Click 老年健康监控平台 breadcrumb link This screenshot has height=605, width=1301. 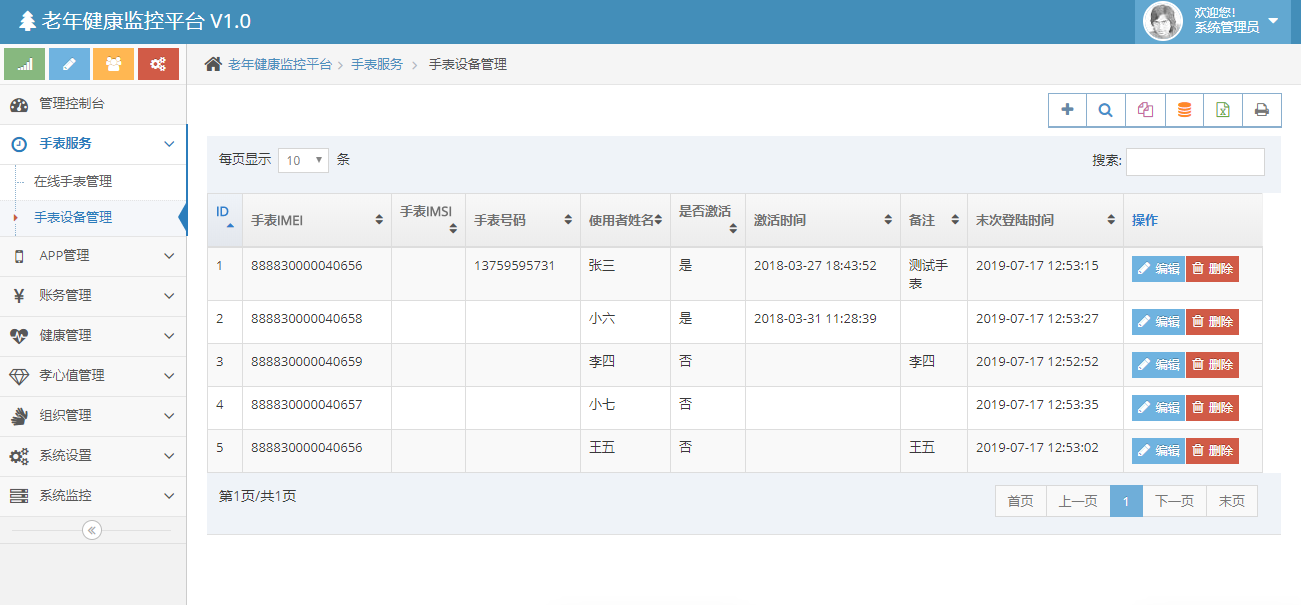pyautogui.click(x=280, y=64)
